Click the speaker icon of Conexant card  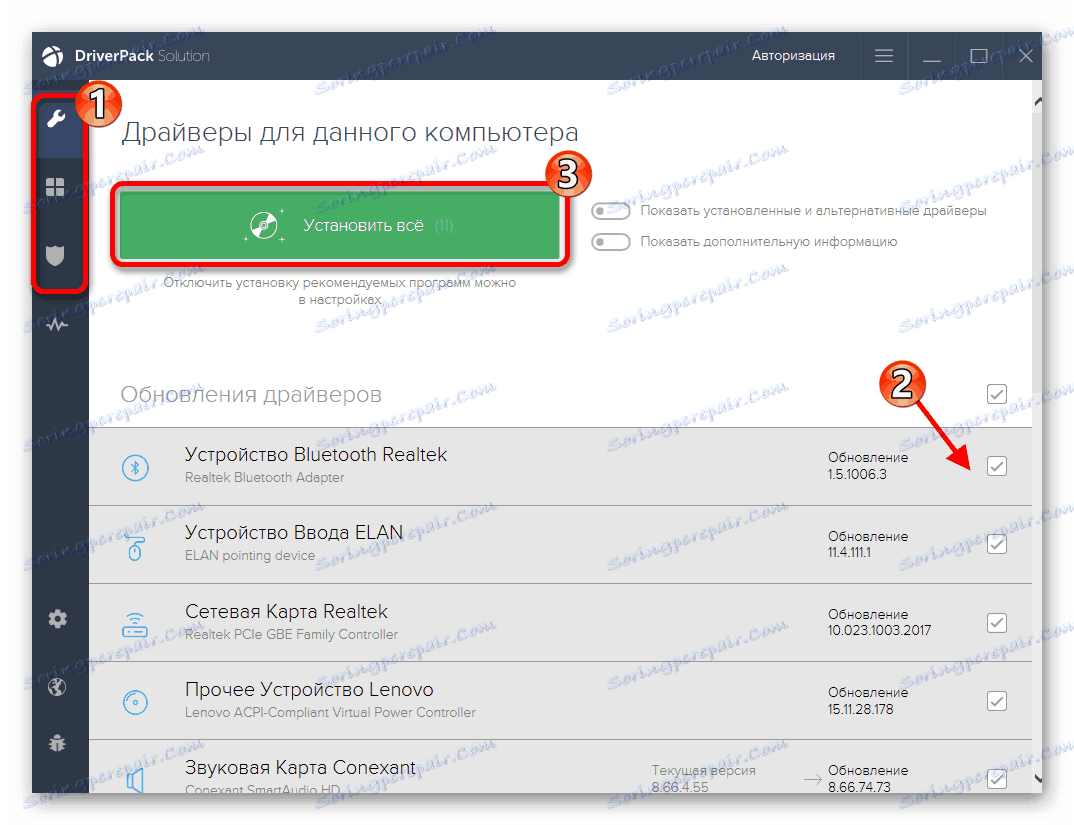point(135,780)
